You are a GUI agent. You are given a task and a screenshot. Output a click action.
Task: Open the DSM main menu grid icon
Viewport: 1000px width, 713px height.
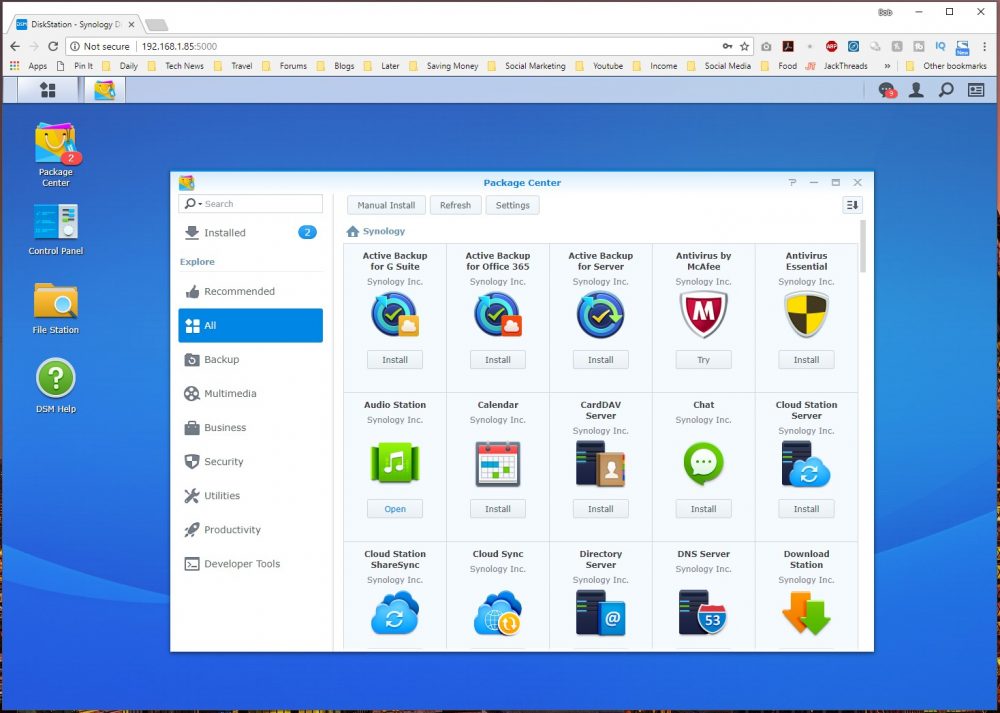pos(48,90)
